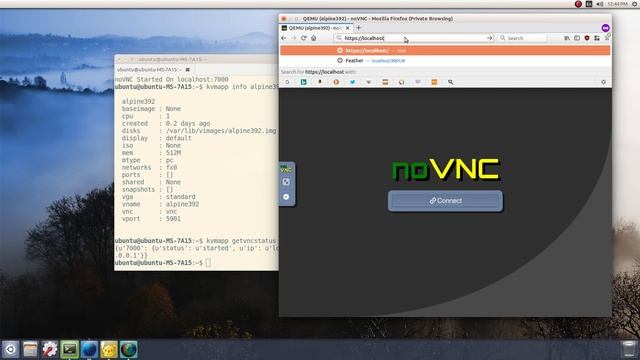Select highlighted https://localhost/ Visit suggestion
The width and height of the screenshot is (640, 360).
[445, 51]
